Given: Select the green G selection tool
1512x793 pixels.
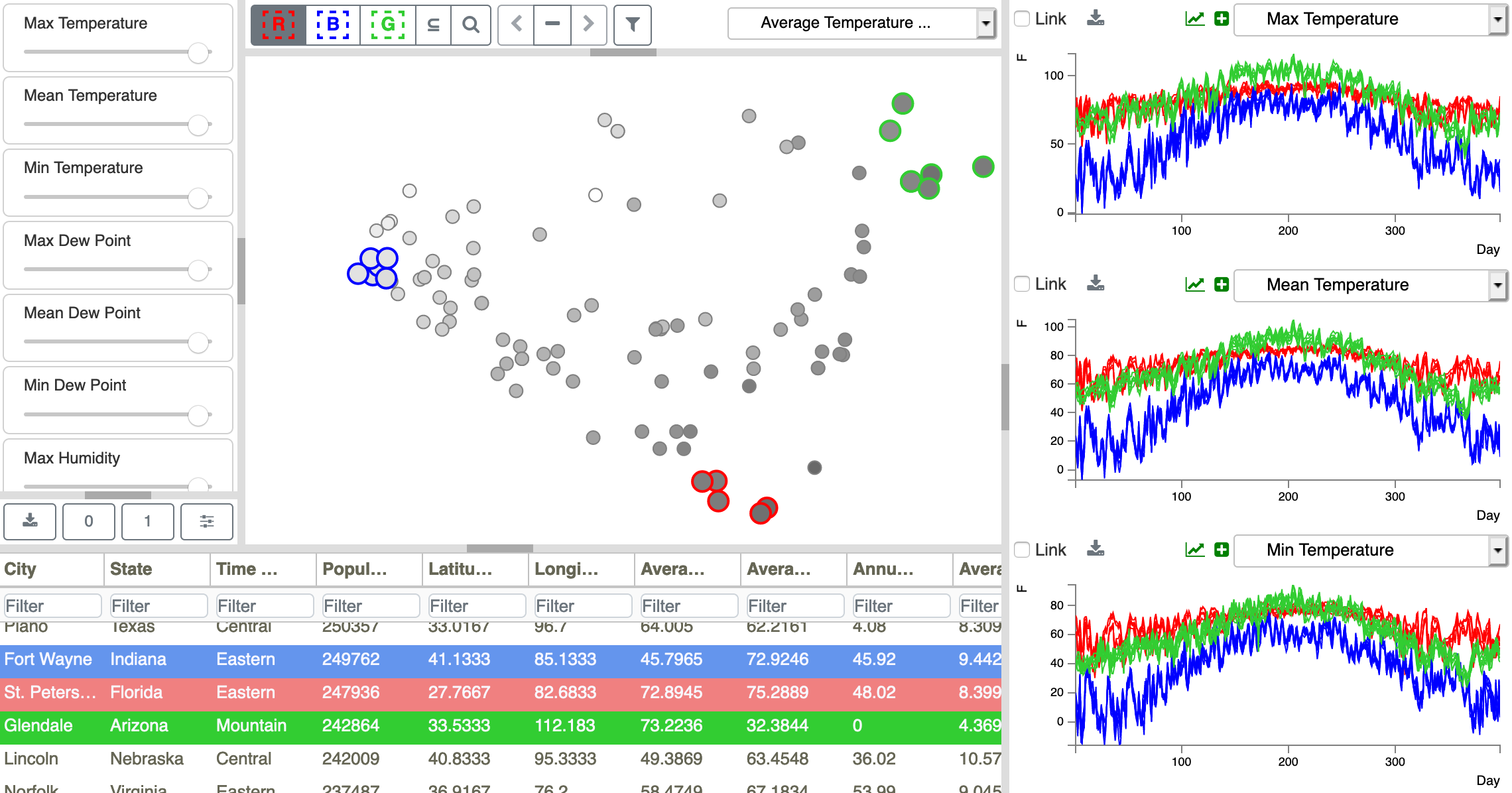Looking at the screenshot, I should click(388, 25).
